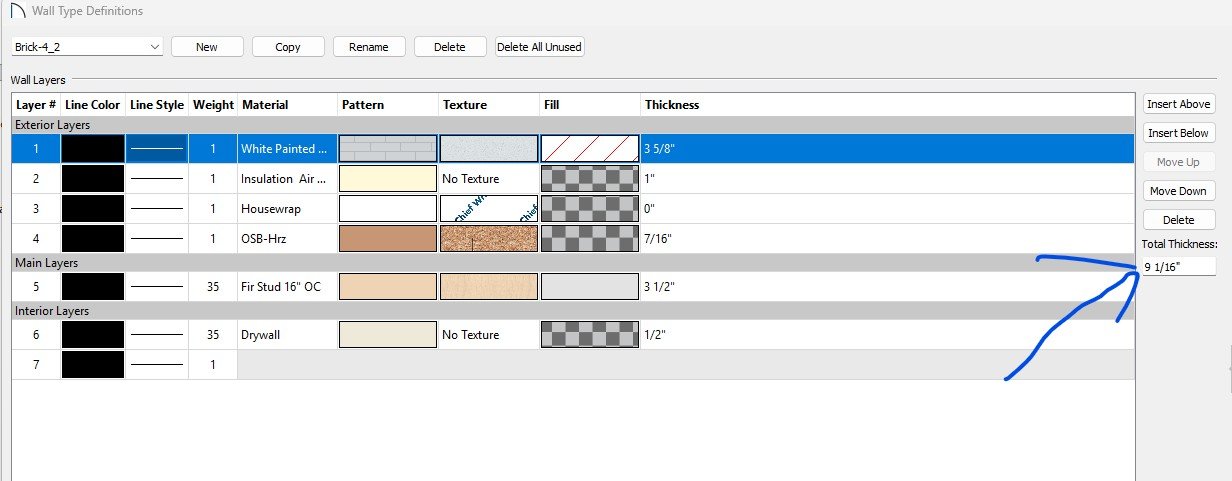Viewport: 1232px width, 481px height.
Task: Click the New wall type button
Action: [x=207, y=47]
